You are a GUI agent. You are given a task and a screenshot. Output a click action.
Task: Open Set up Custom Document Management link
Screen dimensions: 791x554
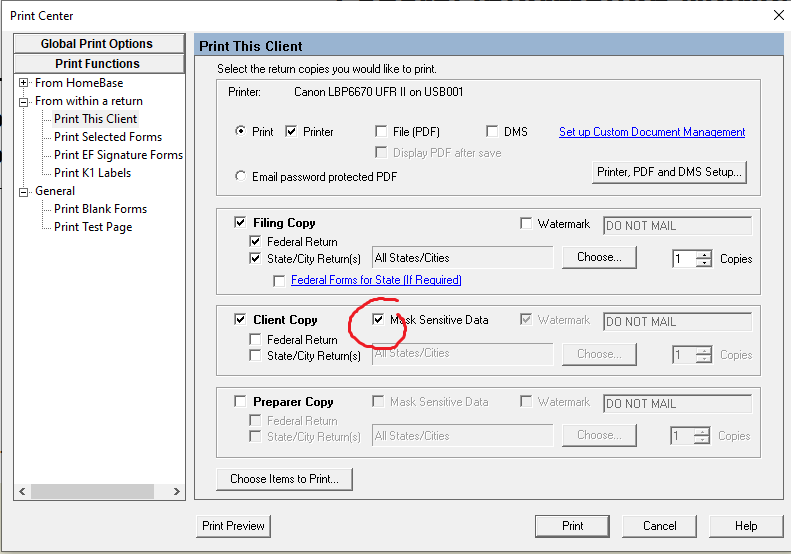[x=651, y=132]
